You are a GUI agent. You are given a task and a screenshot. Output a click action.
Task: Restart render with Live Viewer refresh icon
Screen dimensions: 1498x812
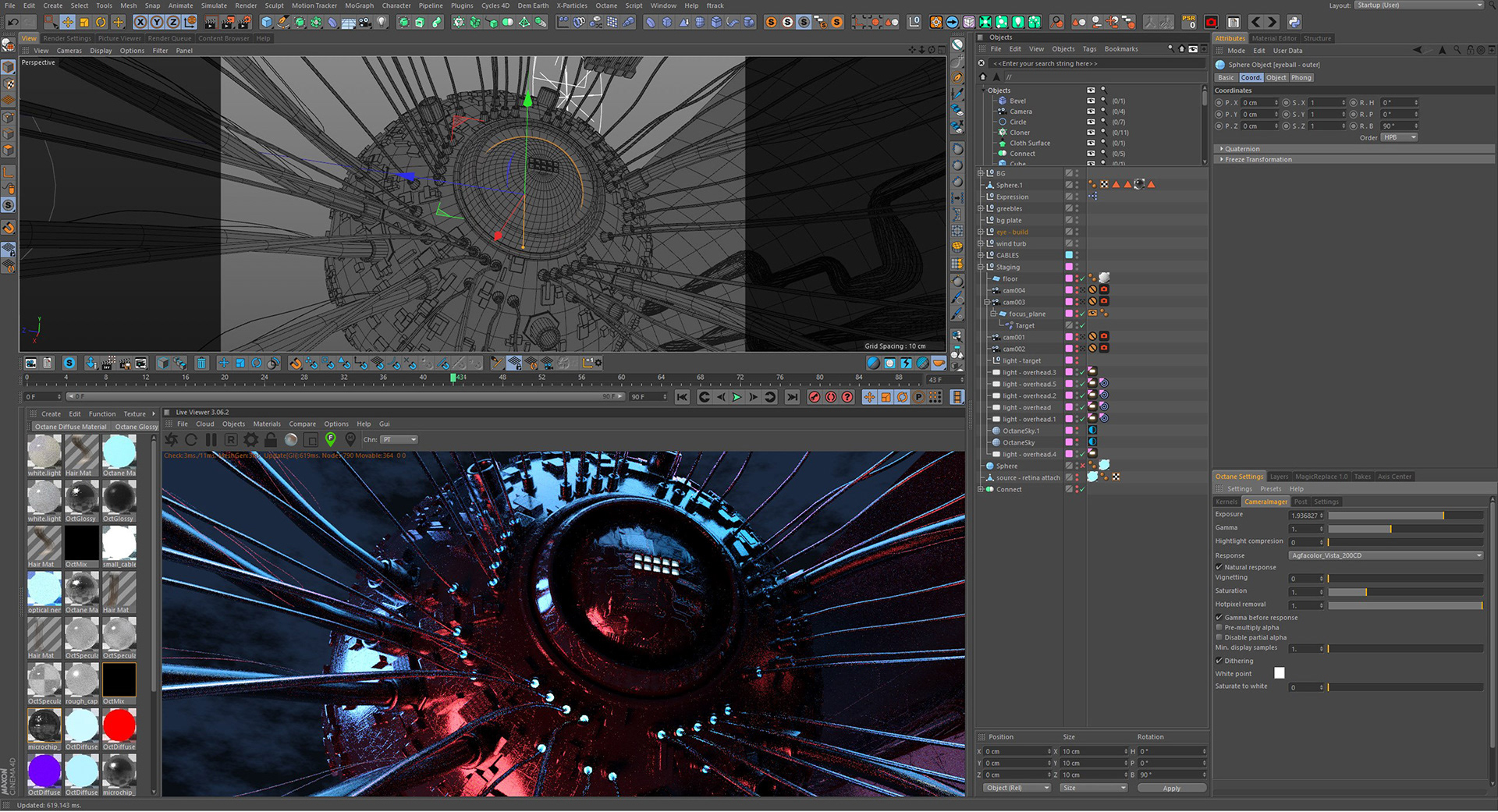(x=191, y=440)
